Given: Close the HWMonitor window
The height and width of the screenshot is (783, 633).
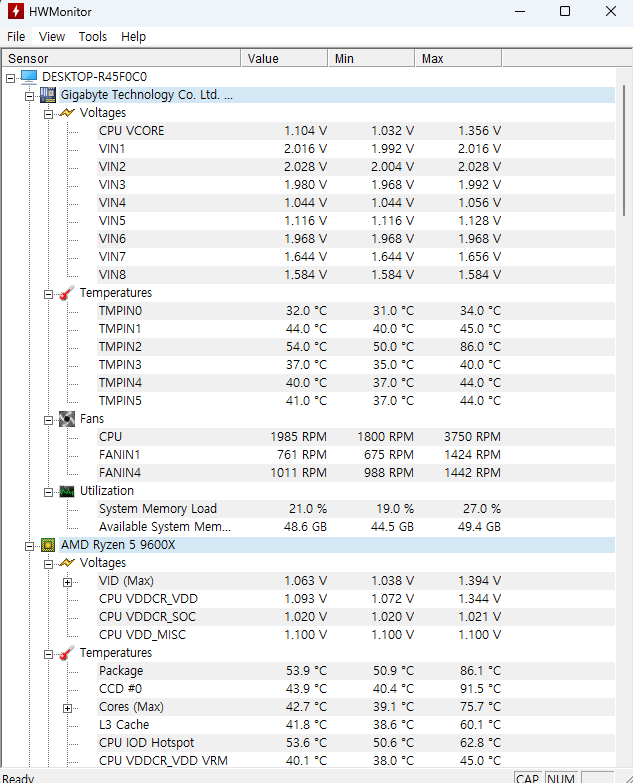Looking at the screenshot, I should [611, 11].
